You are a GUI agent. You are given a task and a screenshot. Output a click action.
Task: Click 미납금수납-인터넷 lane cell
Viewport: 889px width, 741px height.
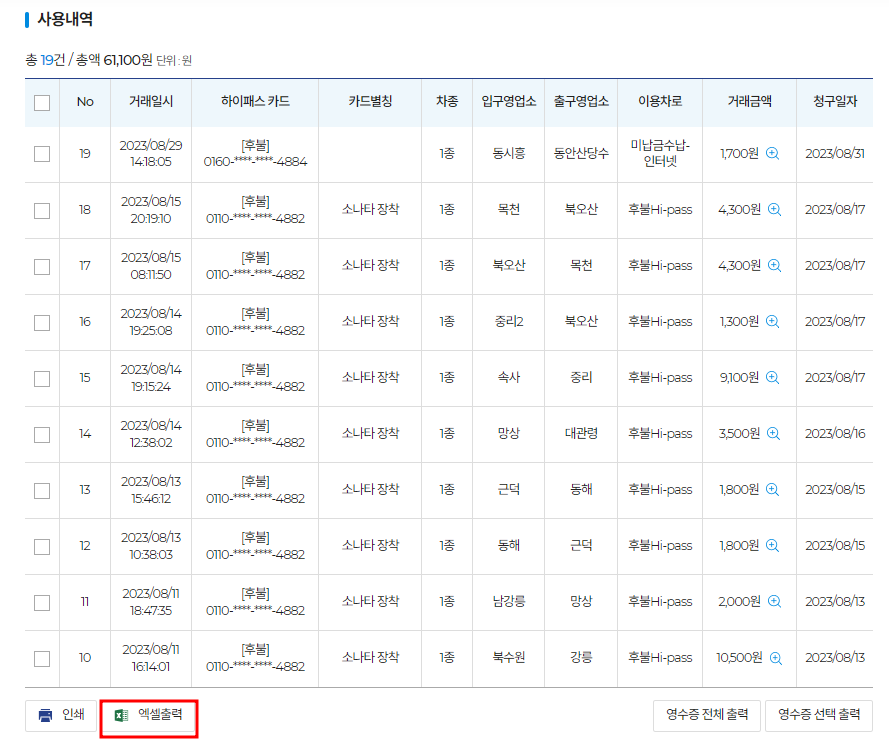coord(660,153)
